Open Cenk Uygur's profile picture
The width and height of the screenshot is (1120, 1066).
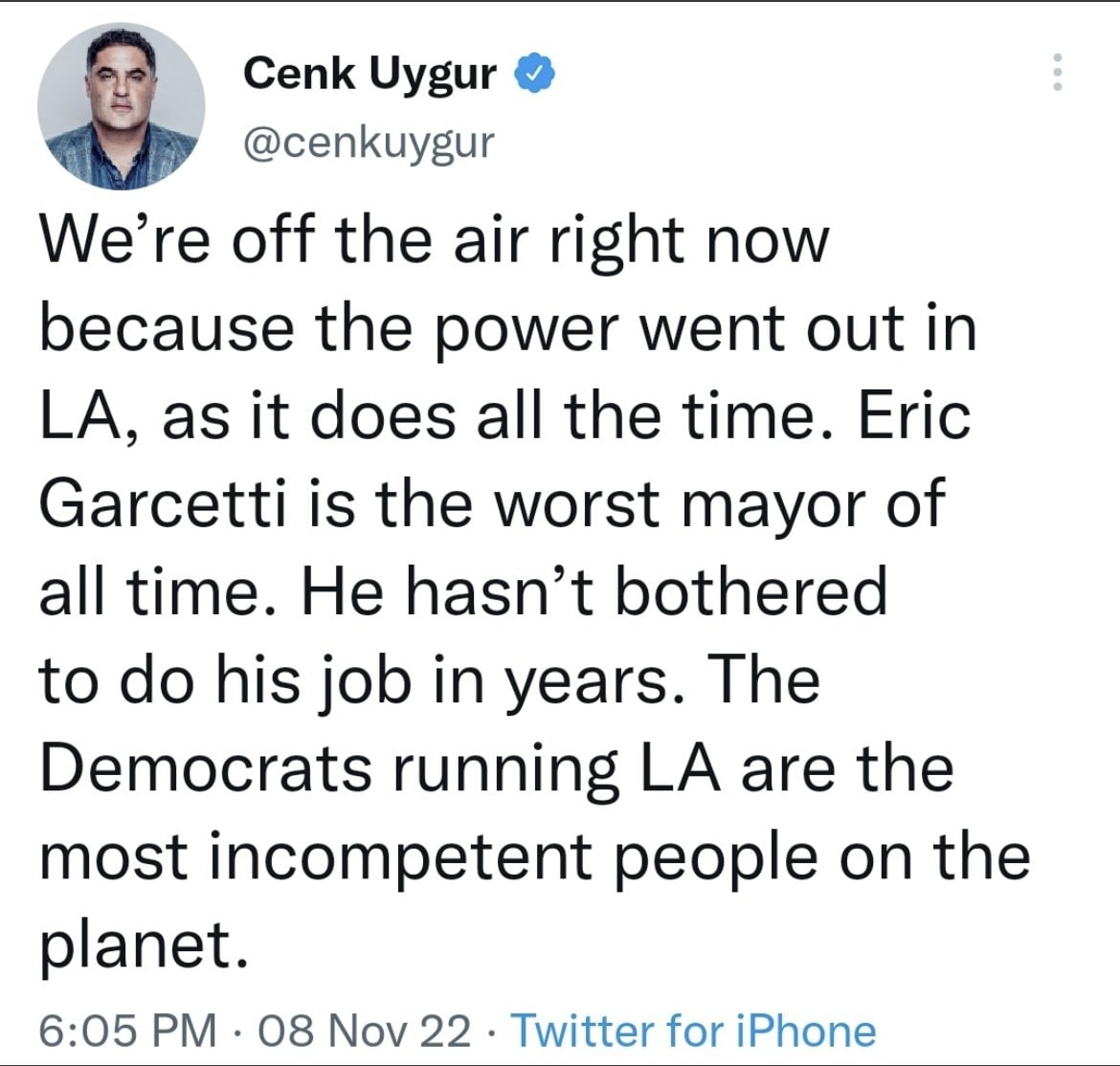122,106
